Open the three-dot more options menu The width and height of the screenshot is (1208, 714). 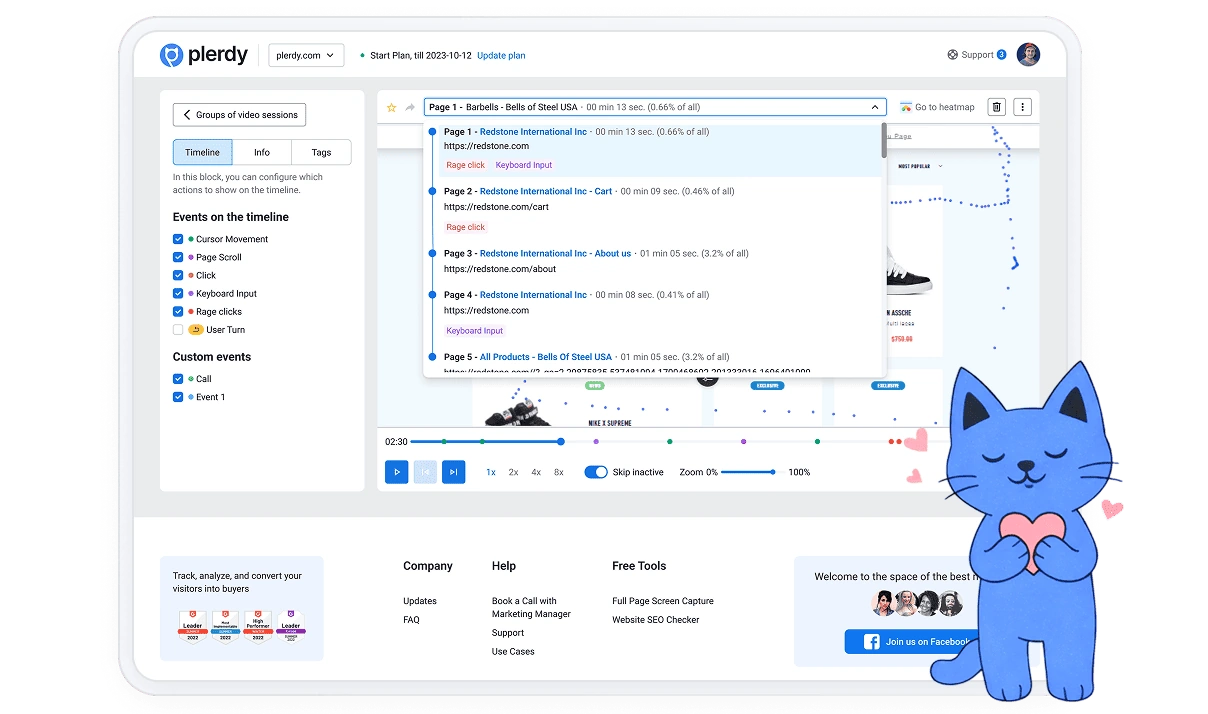tap(1022, 107)
